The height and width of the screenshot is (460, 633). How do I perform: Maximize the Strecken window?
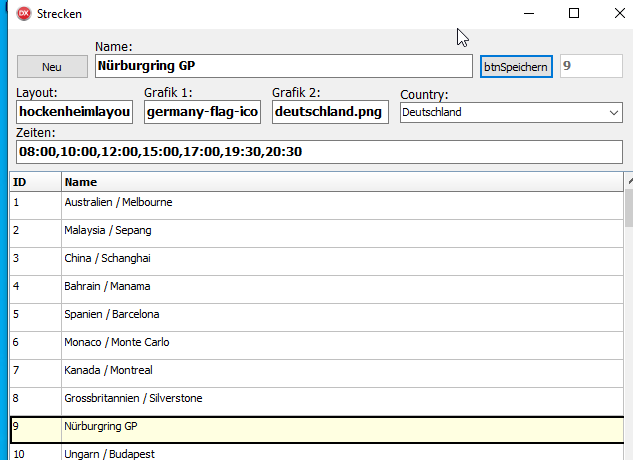point(574,14)
